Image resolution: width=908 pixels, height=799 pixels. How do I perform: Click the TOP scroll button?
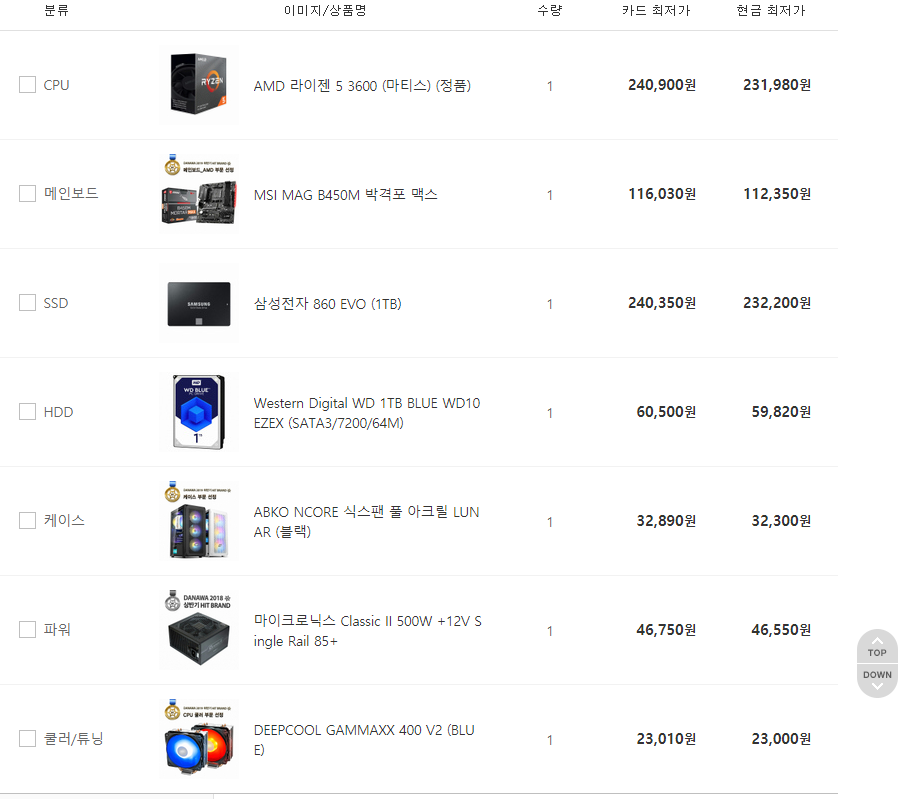[877, 646]
